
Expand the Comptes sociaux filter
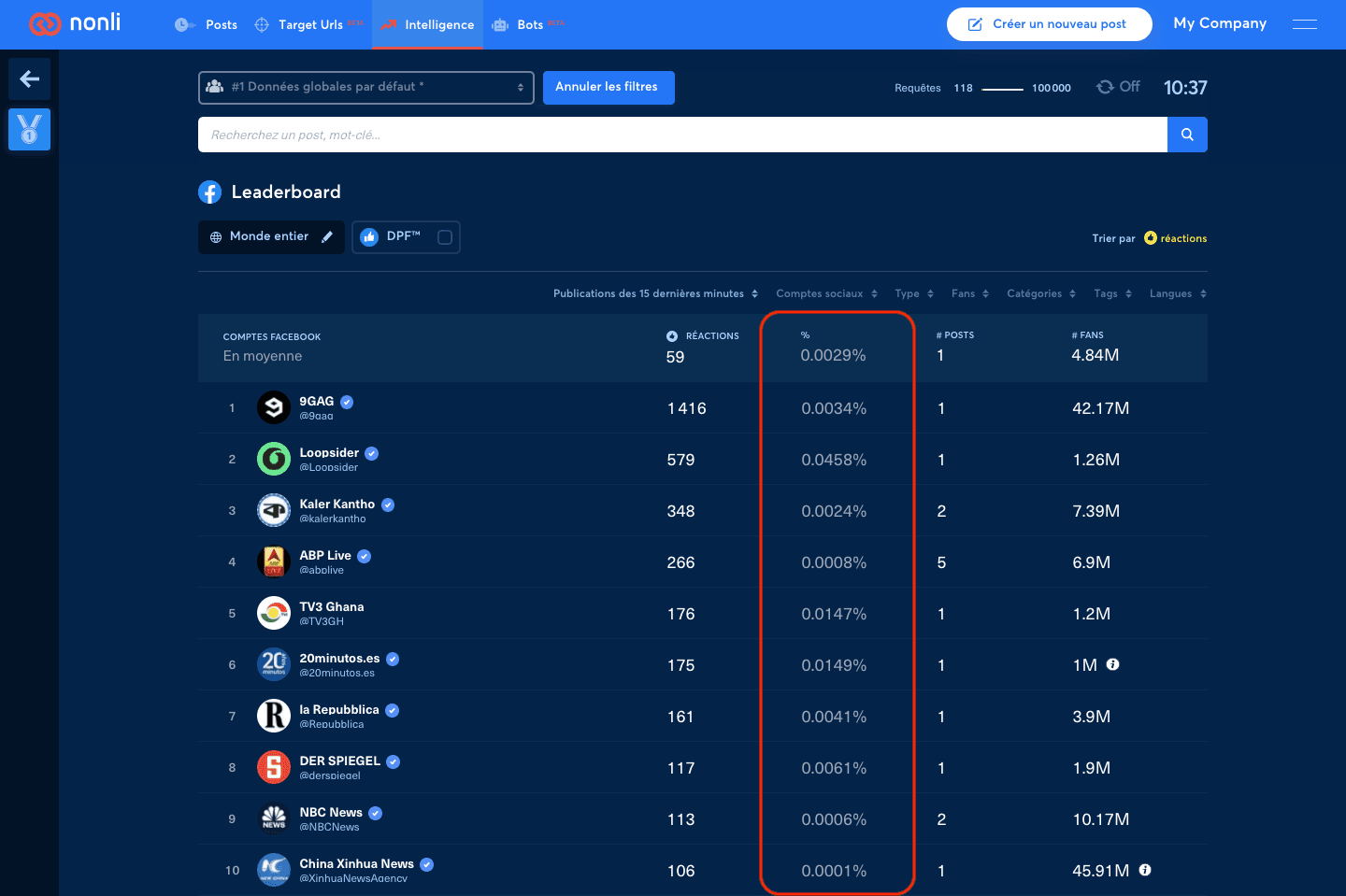(827, 293)
